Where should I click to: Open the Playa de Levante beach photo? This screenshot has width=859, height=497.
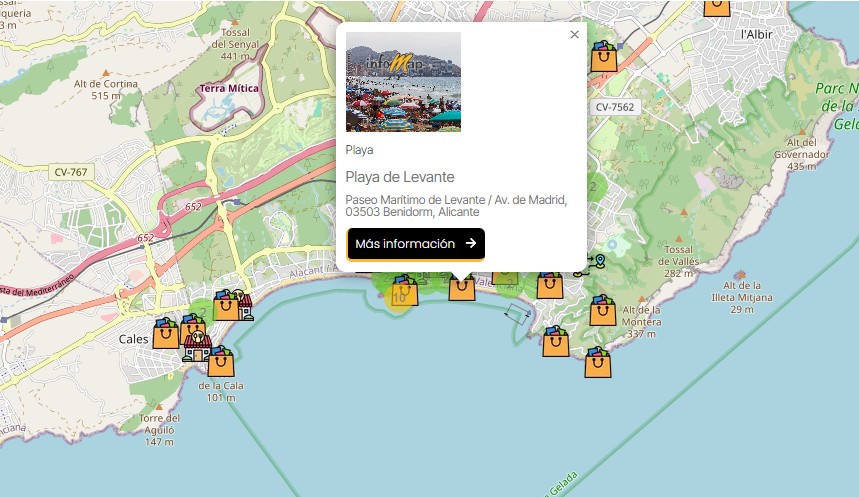pyautogui.click(x=403, y=82)
